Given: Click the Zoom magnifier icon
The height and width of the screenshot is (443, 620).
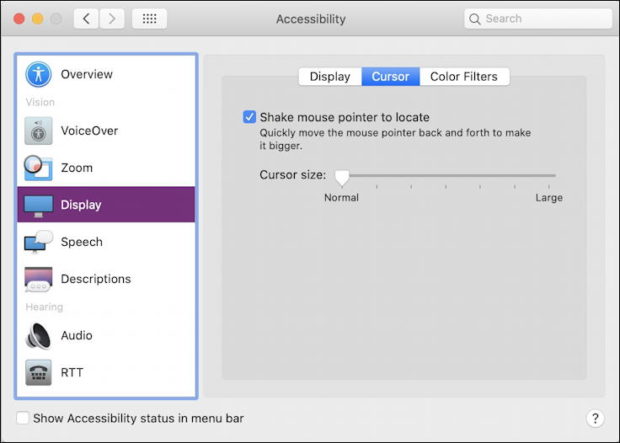Looking at the screenshot, I should click(x=38, y=168).
